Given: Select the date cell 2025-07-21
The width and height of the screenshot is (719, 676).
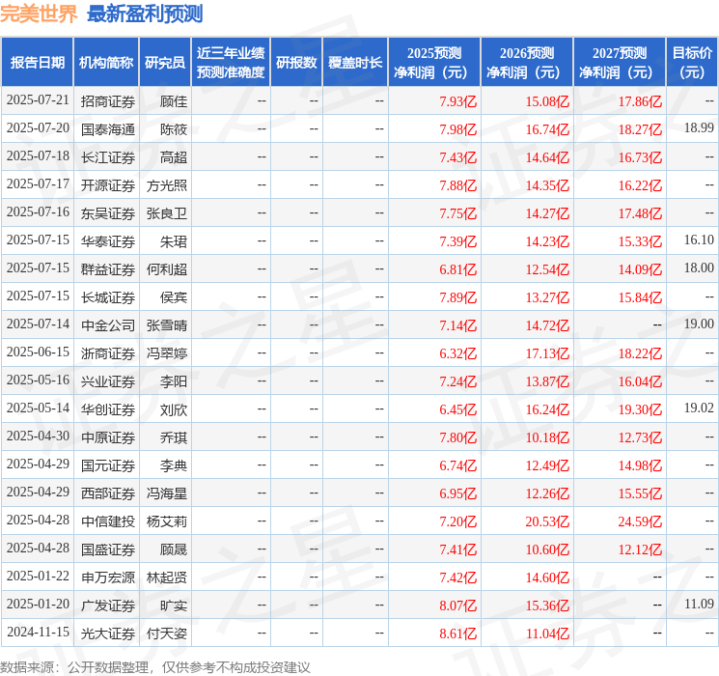Looking at the screenshot, I should (38, 100).
